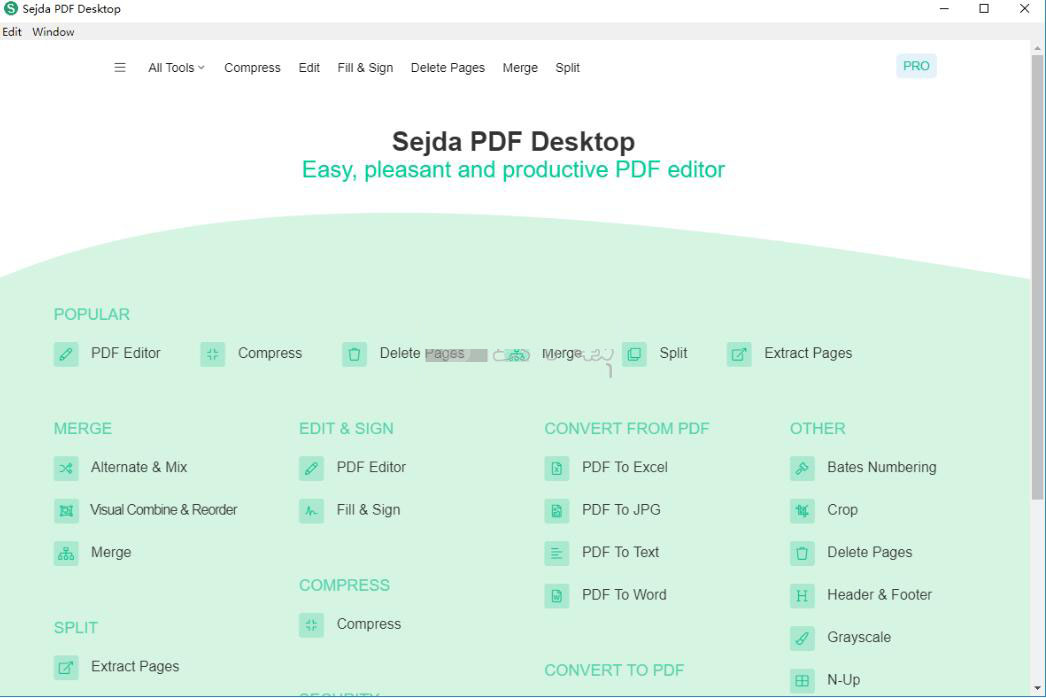Click the scrollbar down arrow
Image resolution: width=1046 pixels, height=698 pixels.
[x=1037, y=687]
